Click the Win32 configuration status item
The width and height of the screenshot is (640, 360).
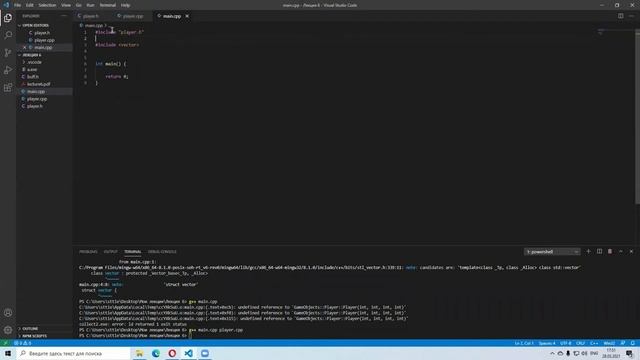point(609,343)
